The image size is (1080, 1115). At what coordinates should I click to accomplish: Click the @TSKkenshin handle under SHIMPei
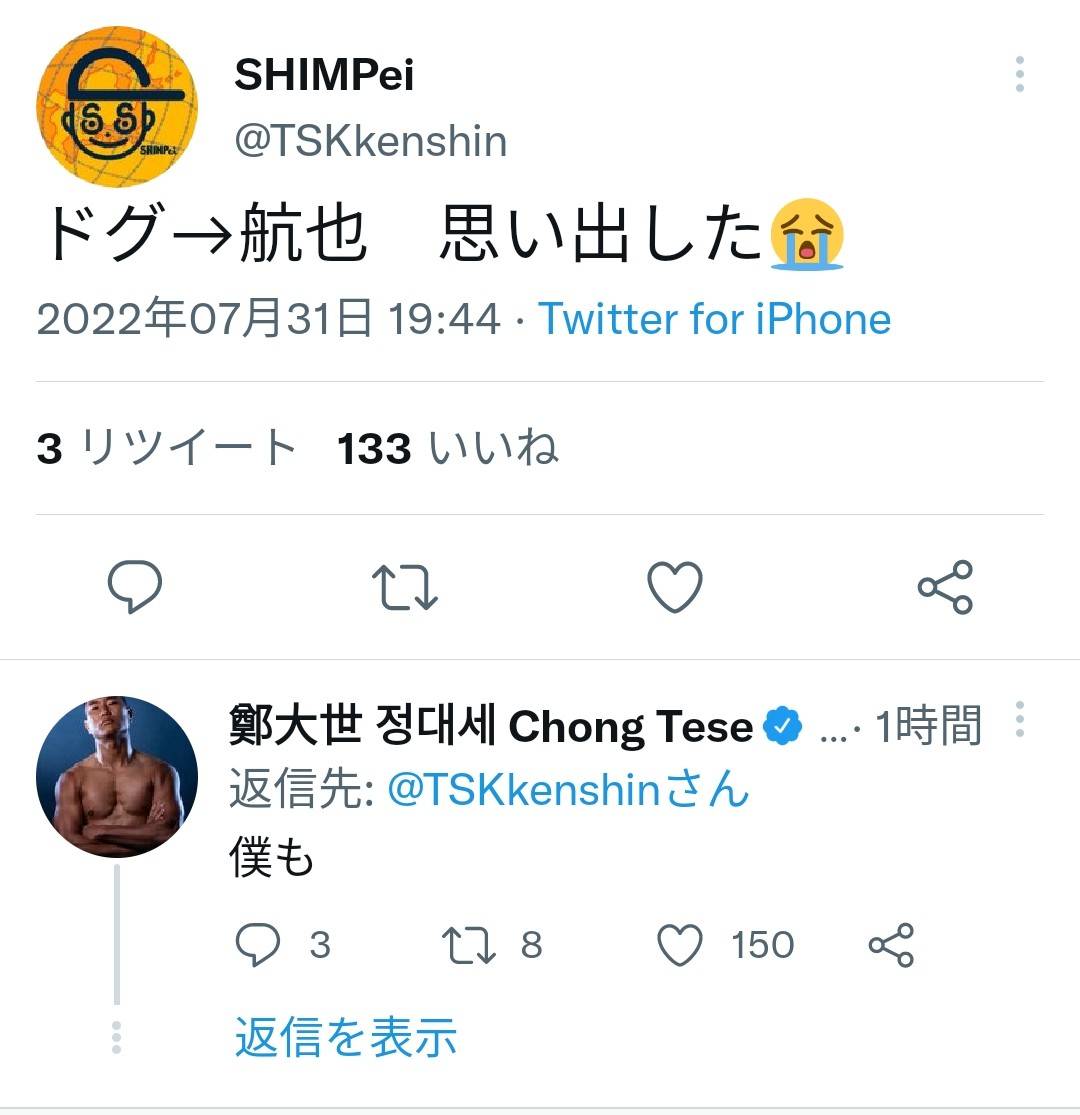tap(370, 142)
